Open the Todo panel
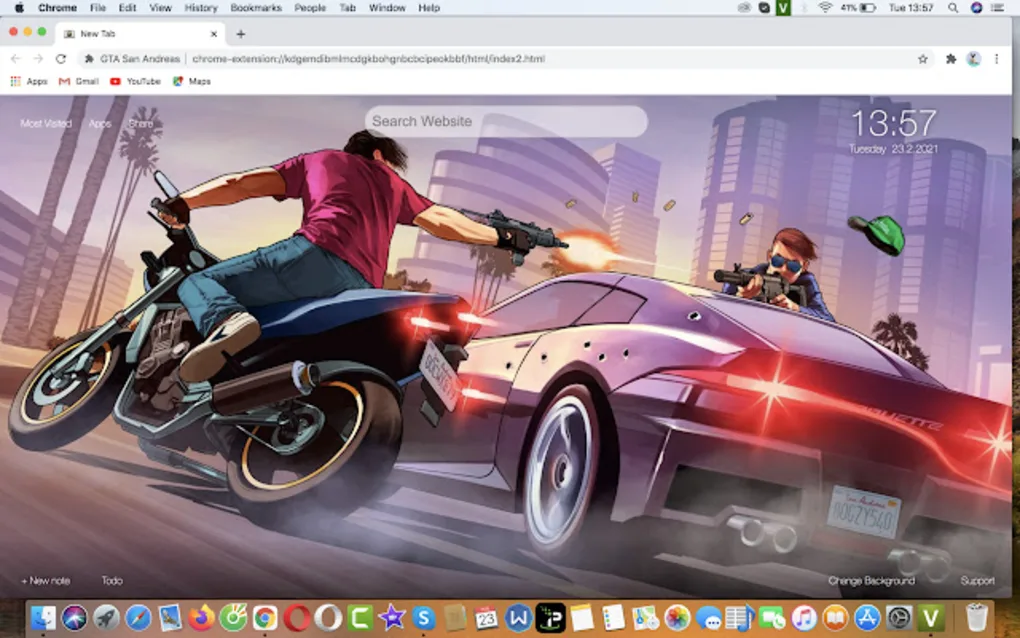Viewport: 1020px width, 638px height. pos(112,580)
